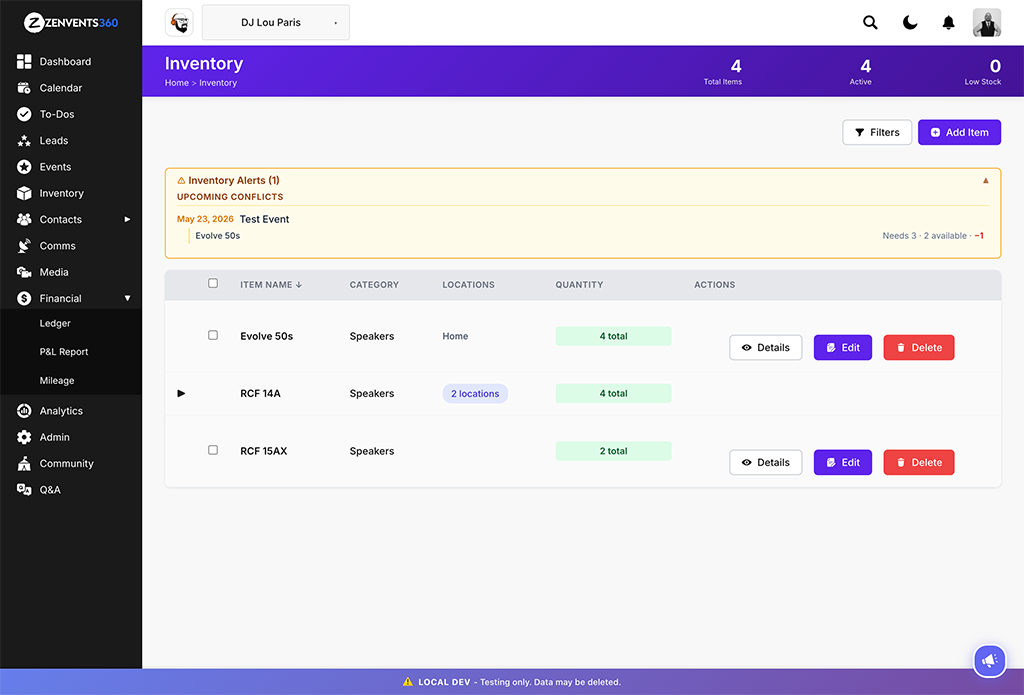The width and height of the screenshot is (1024, 695).
Task: Open the Financial dollar icon
Action: click(x=24, y=299)
